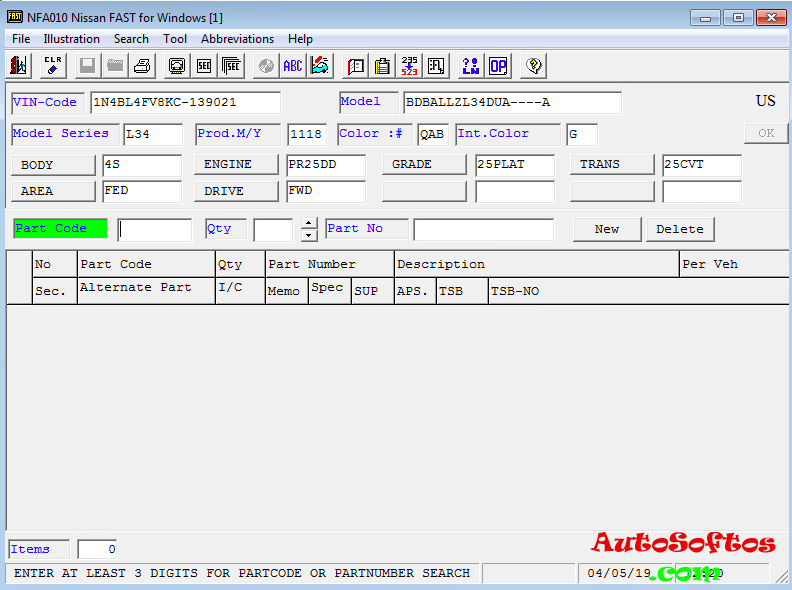Open the Help menu
This screenshot has height=590, width=792.
coord(301,39)
